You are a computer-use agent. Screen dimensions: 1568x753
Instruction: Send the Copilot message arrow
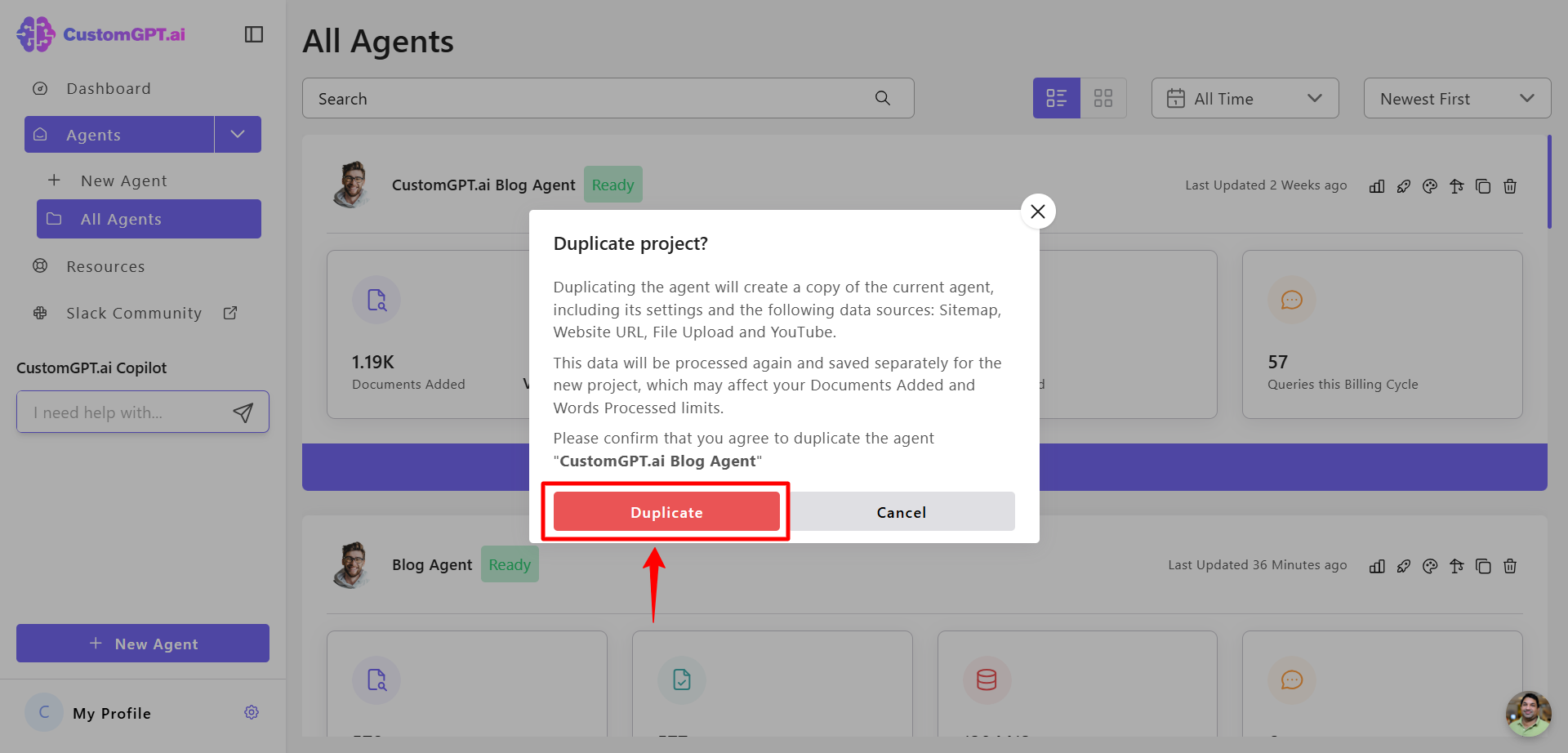(243, 412)
